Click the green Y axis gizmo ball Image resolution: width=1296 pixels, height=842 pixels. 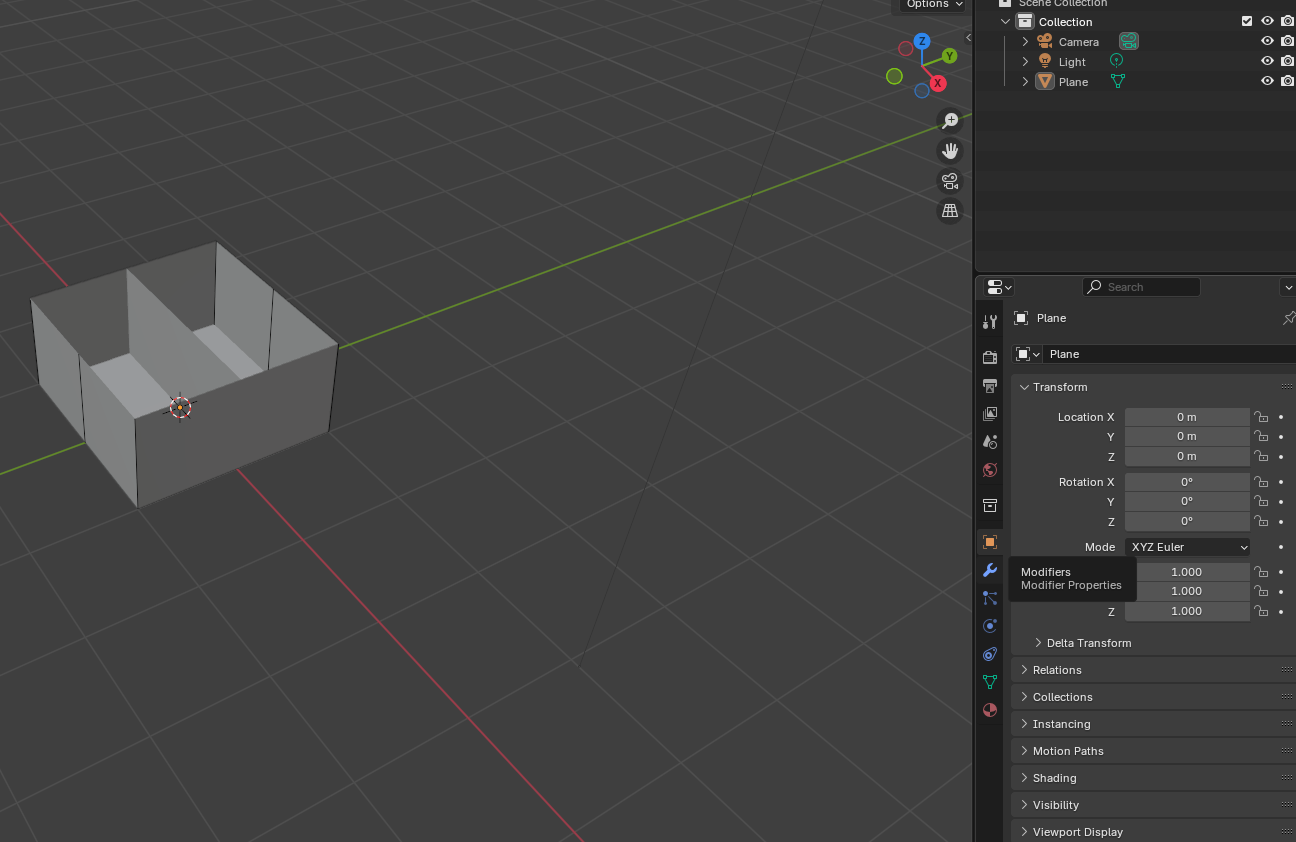tap(949, 56)
